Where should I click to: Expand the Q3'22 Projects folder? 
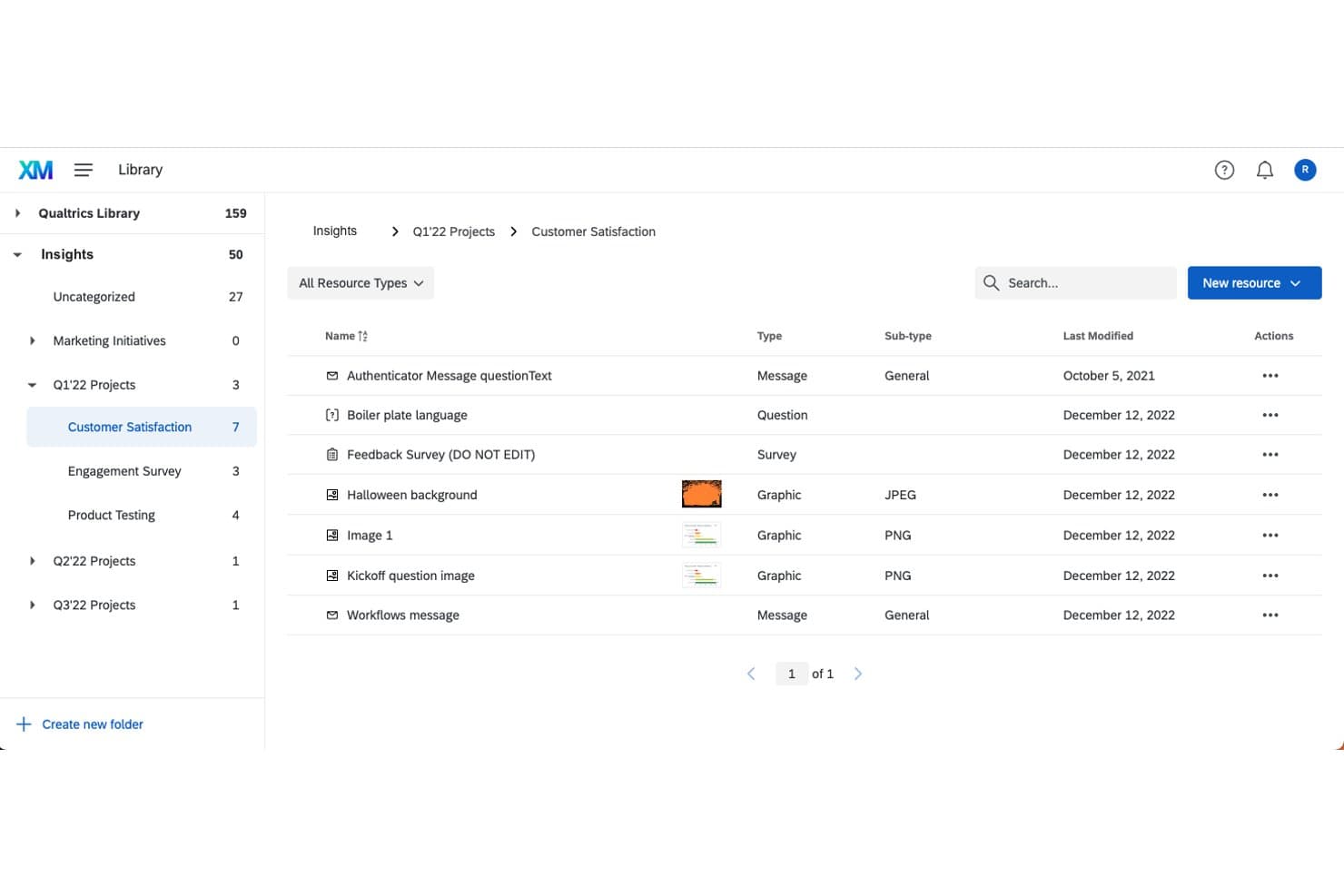pyautogui.click(x=33, y=606)
